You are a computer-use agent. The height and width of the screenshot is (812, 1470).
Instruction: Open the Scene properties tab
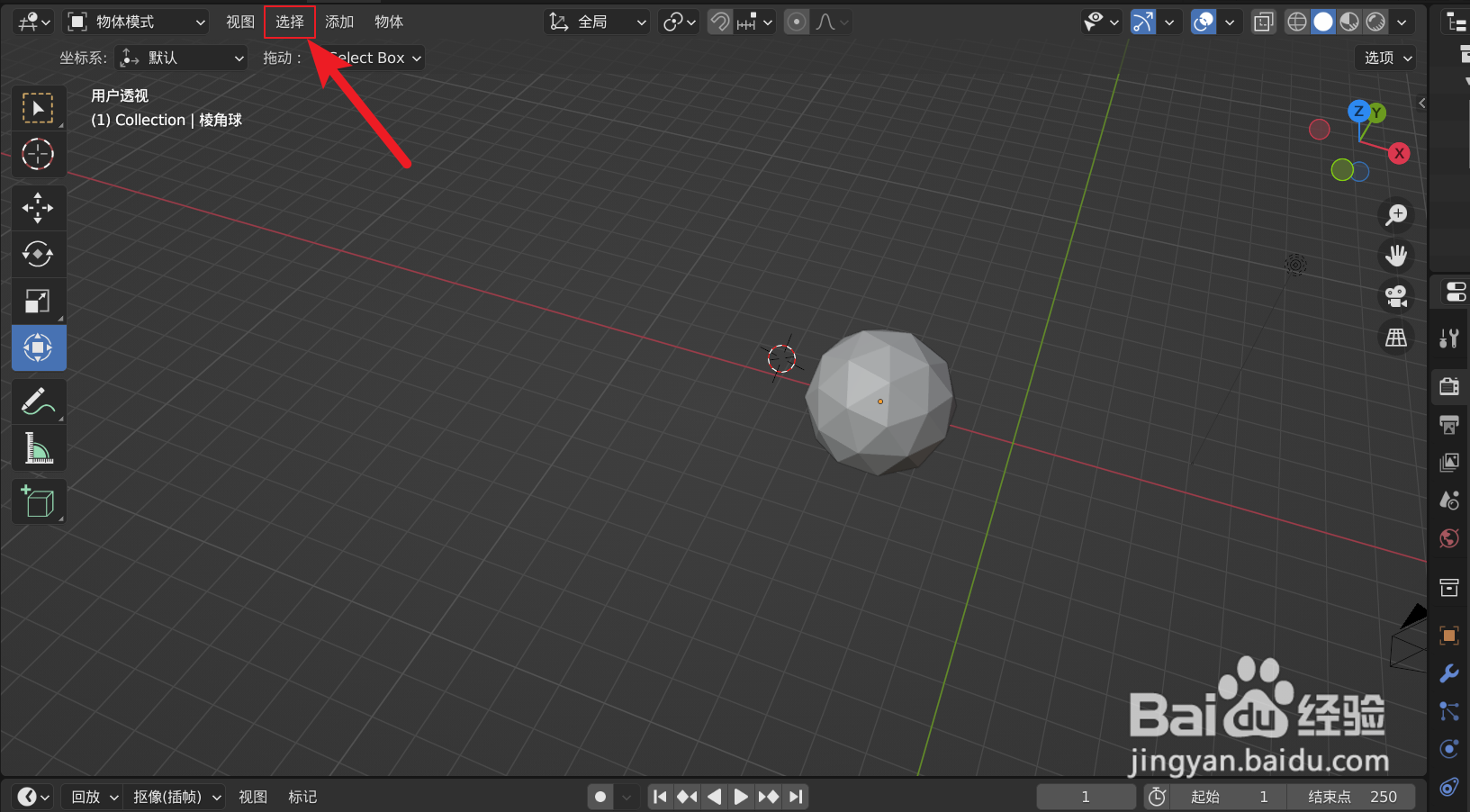pos(1449,501)
